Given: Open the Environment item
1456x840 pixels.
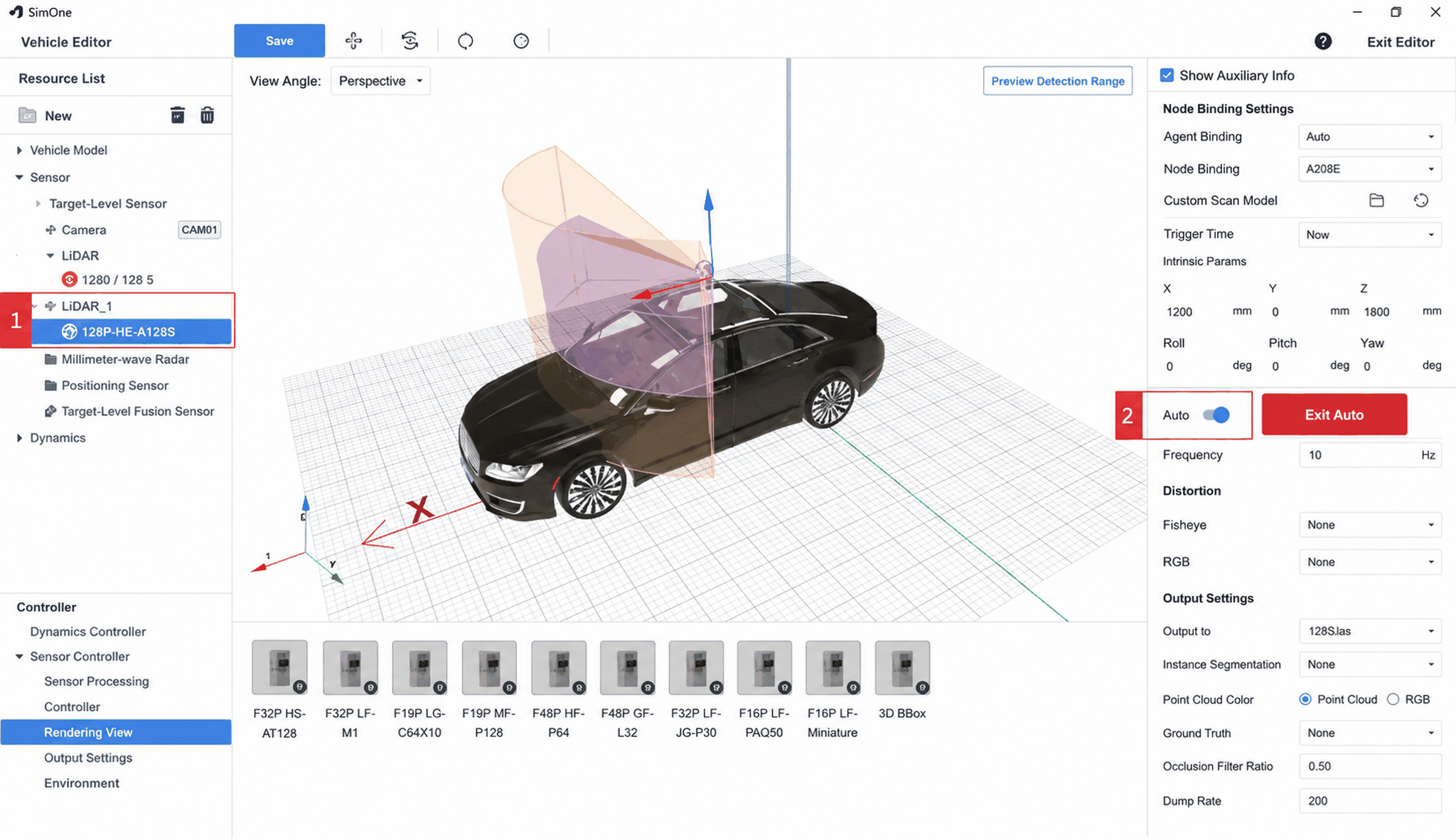Looking at the screenshot, I should point(82,783).
